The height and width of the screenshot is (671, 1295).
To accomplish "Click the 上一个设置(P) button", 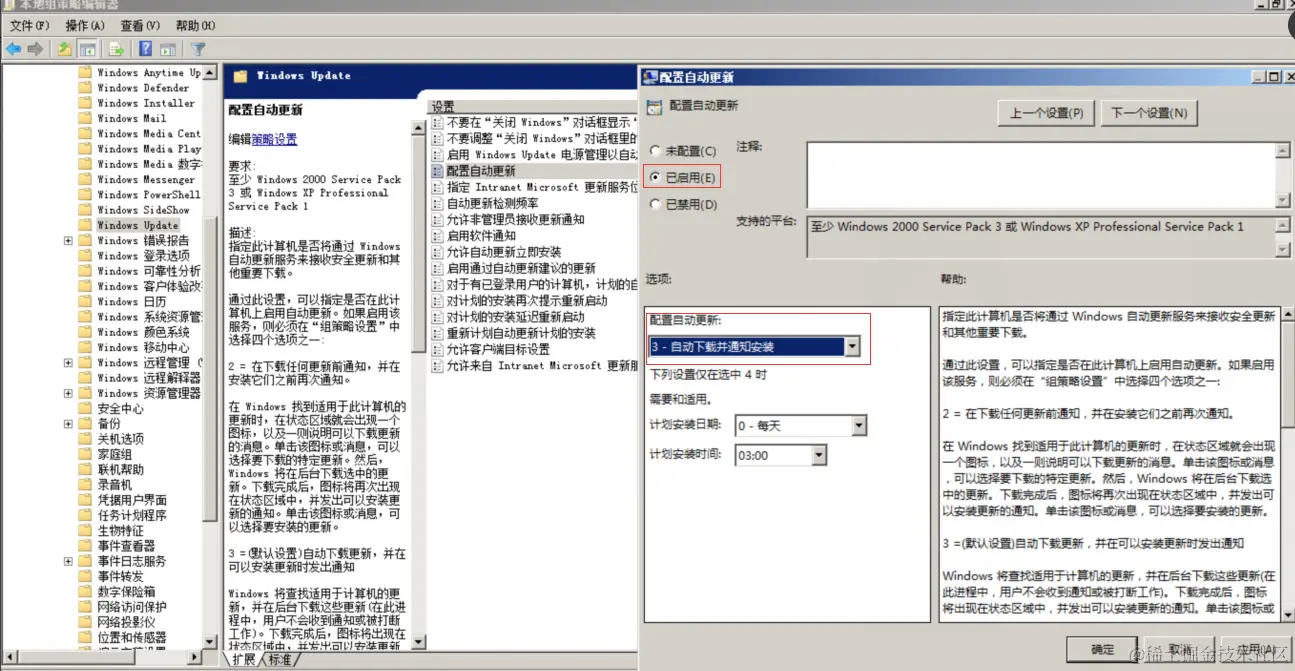I will [x=1046, y=113].
